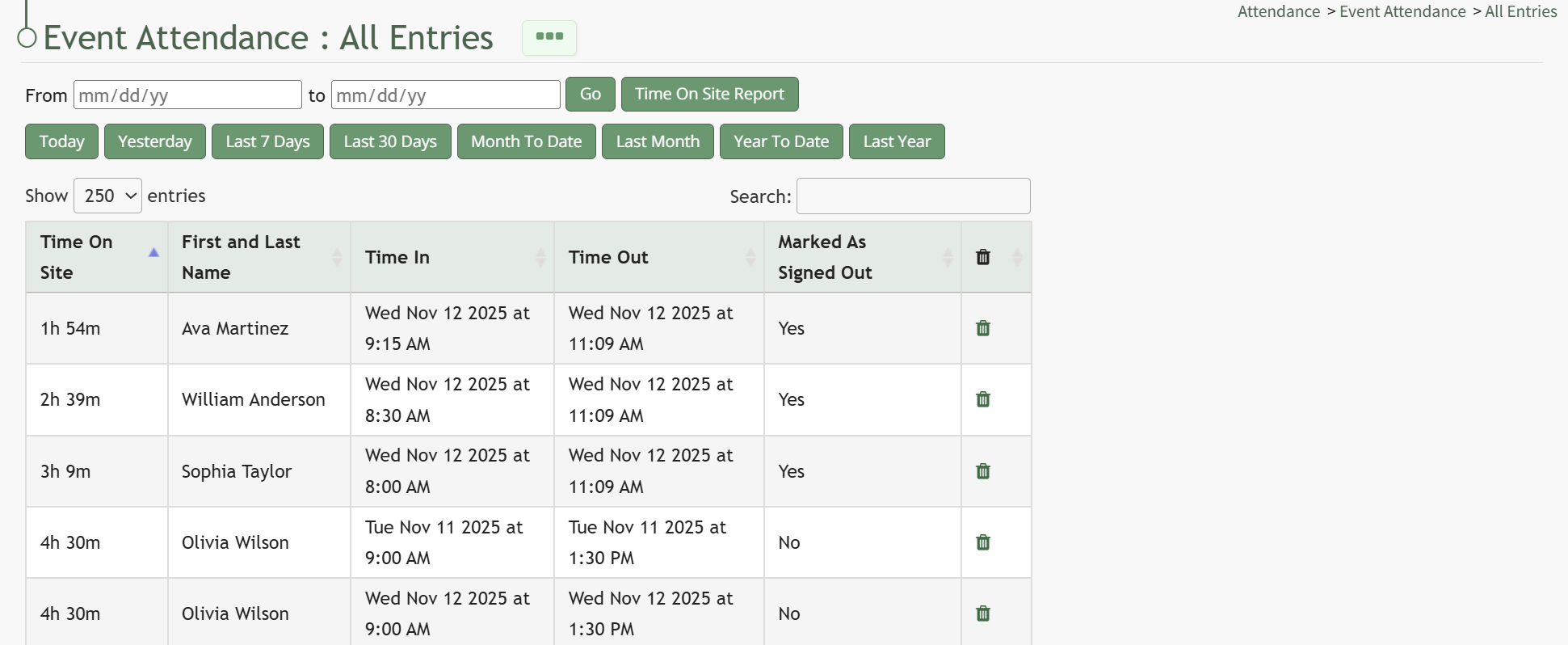
Task: Delete Ava Martinez attendance entry
Action: (983, 328)
